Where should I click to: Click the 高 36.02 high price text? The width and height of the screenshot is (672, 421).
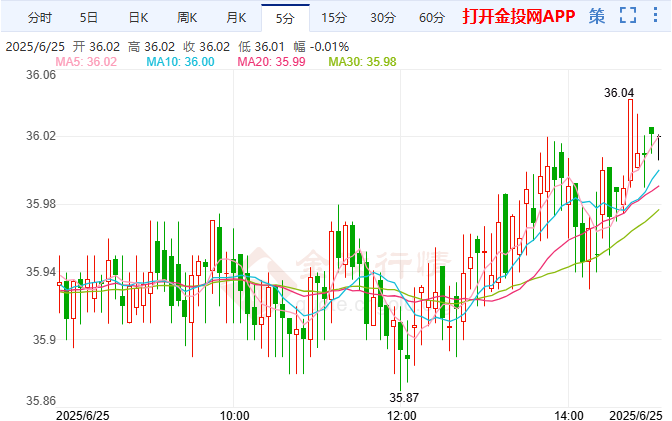click(x=151, y=46)
